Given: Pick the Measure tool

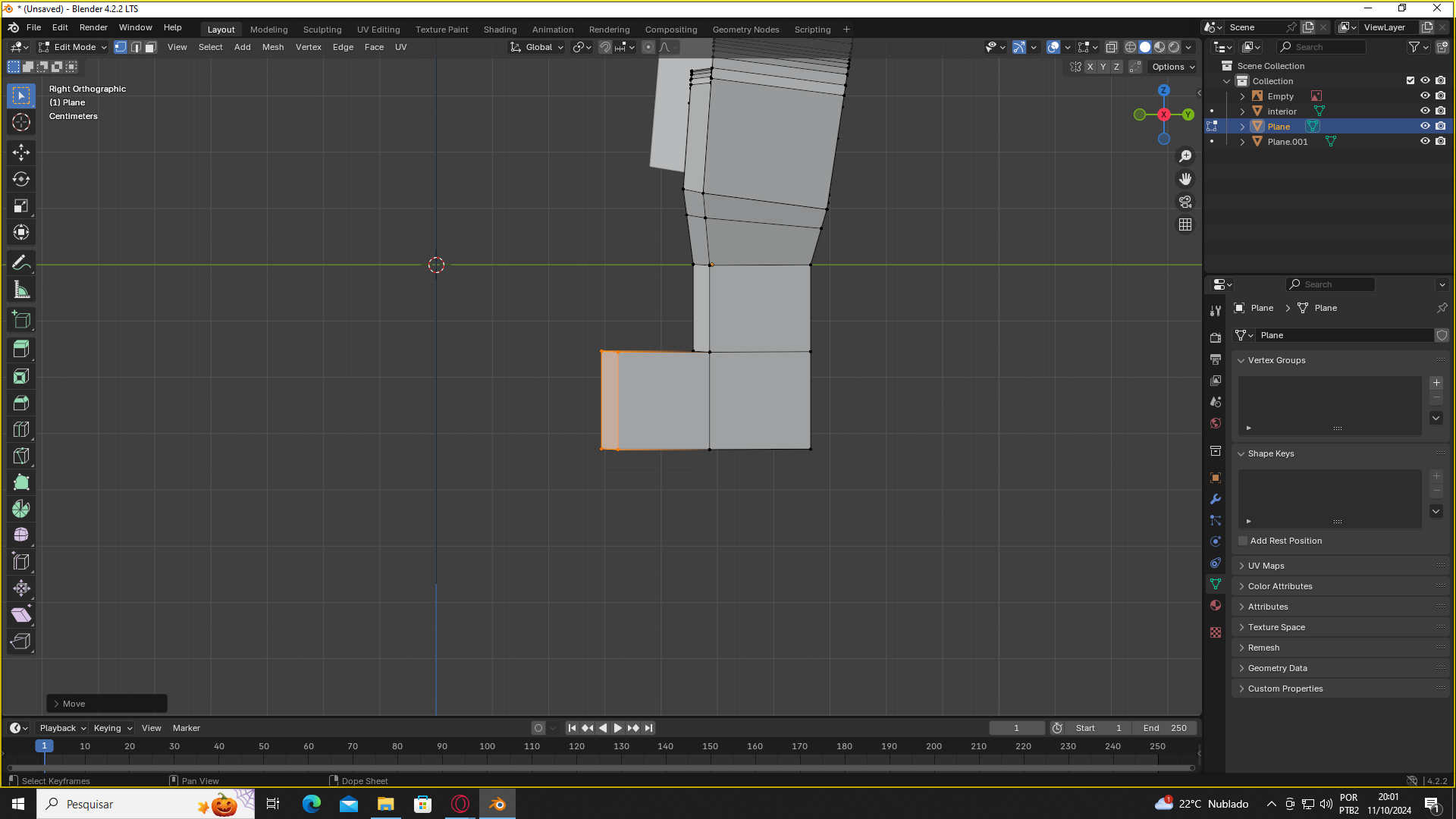Looking at the screenshot, I should (21, 290).
